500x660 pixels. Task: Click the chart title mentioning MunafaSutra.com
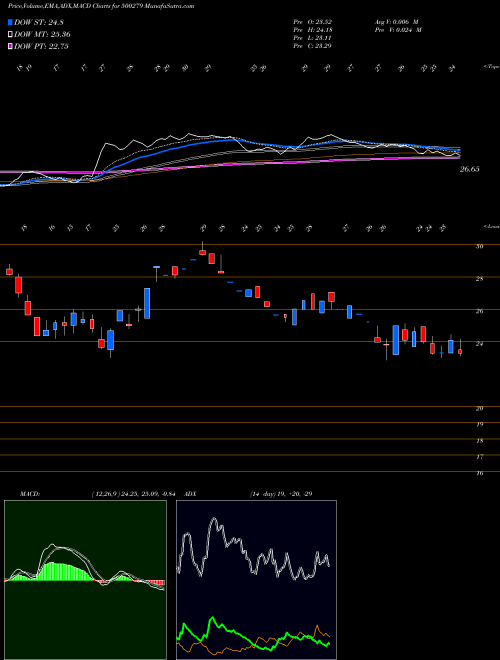tap(101, 7)
